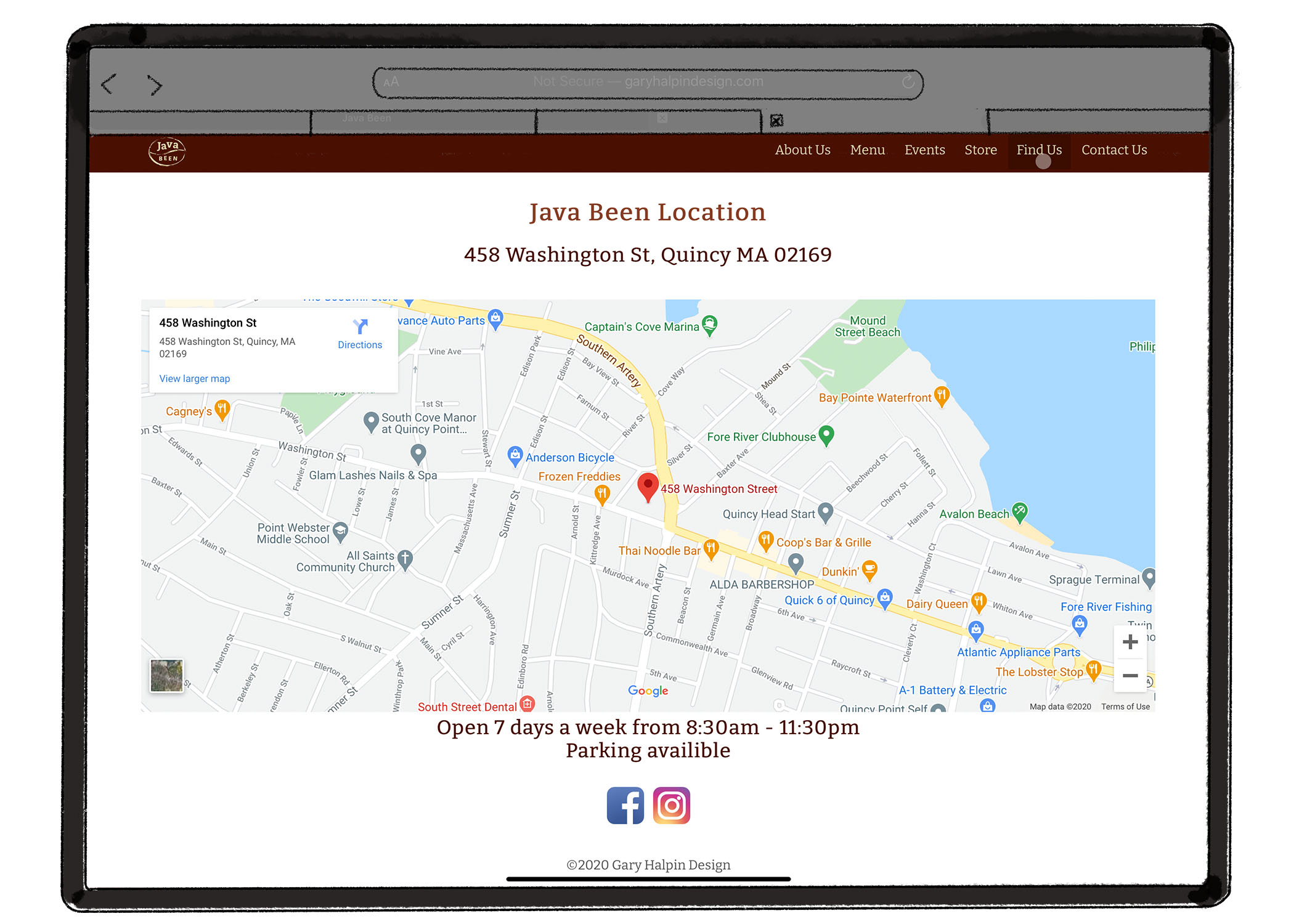Open Terms of Use link on map

point(1125,707)
